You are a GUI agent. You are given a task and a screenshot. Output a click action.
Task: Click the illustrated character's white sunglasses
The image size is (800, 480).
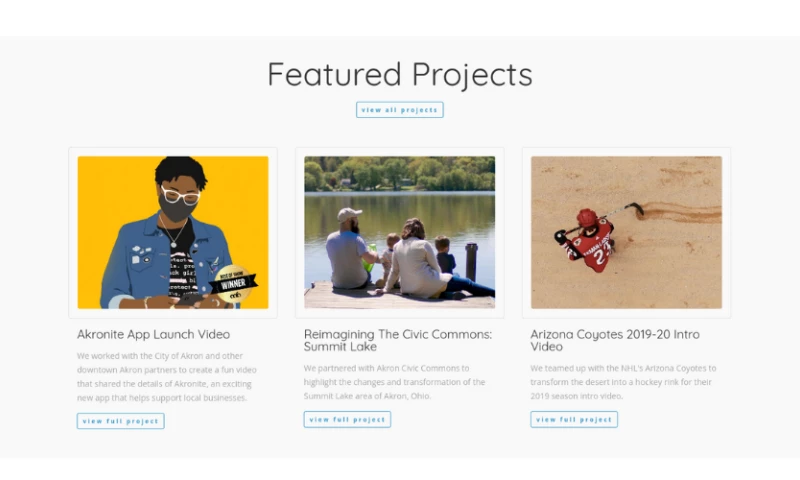coord(179,195)
